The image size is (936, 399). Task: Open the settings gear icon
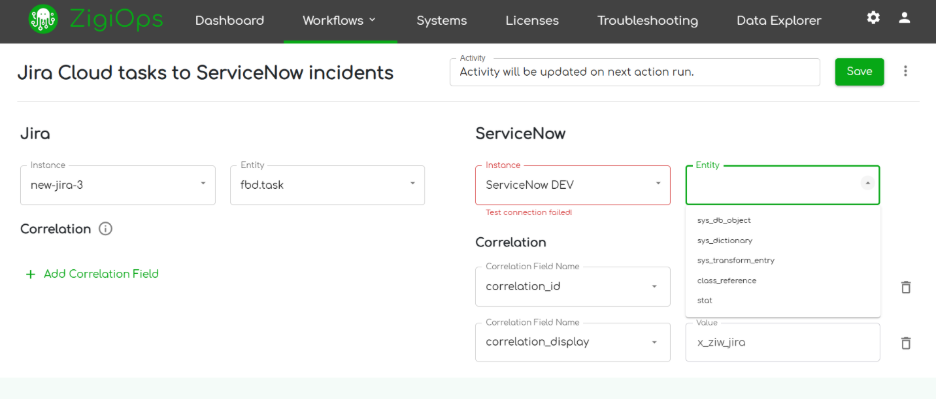[x=873, y=18]
